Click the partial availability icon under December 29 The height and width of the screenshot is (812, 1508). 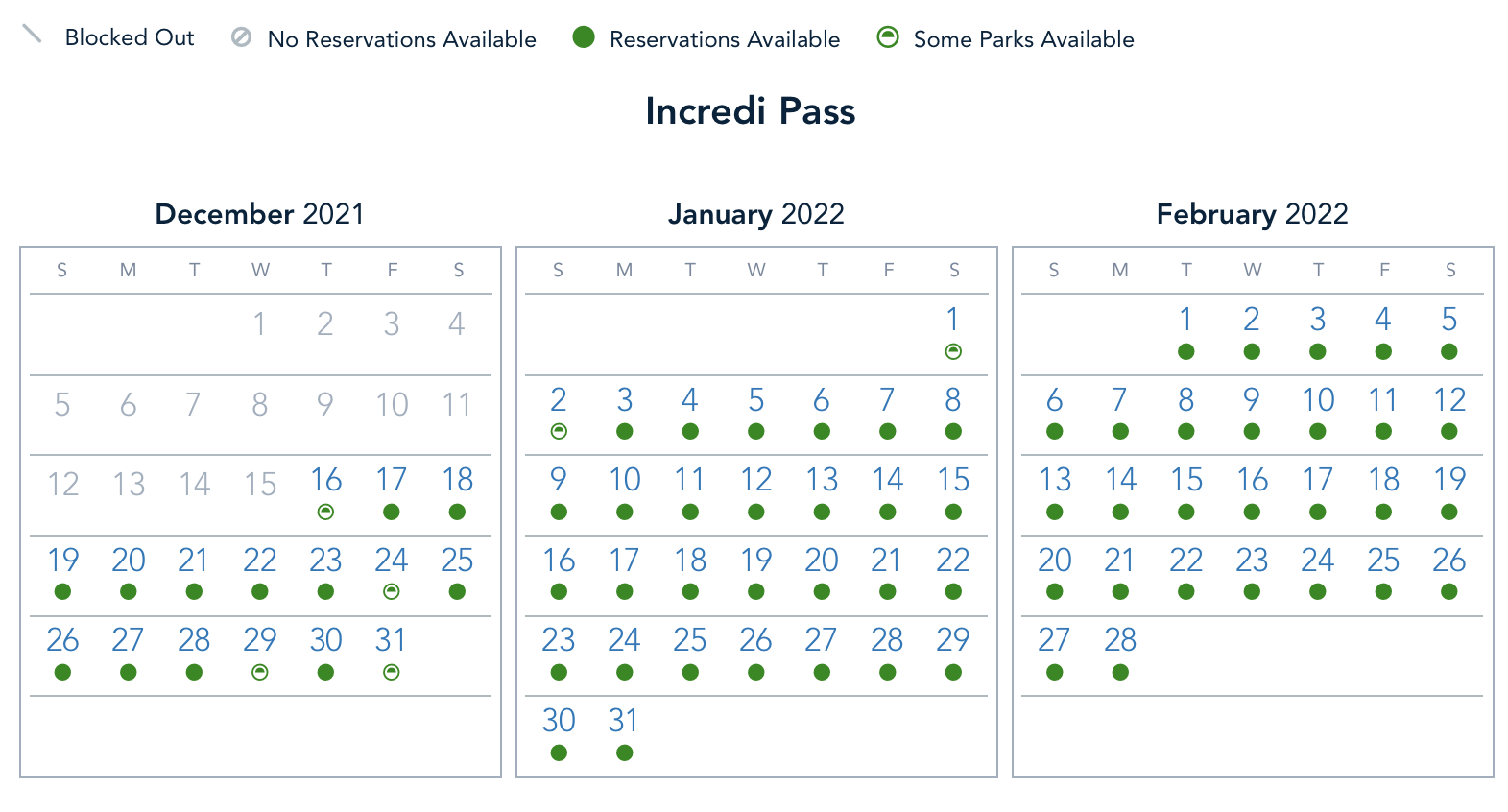259,673
